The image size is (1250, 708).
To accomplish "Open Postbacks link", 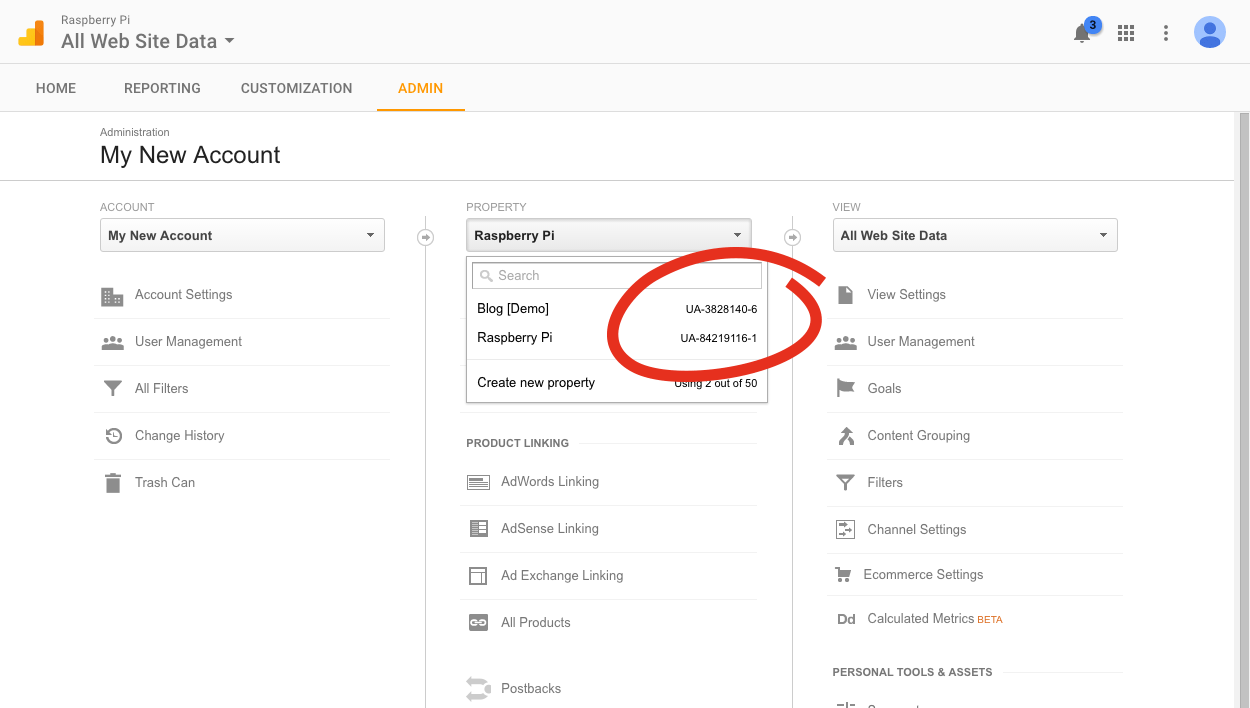I will 531,689.
